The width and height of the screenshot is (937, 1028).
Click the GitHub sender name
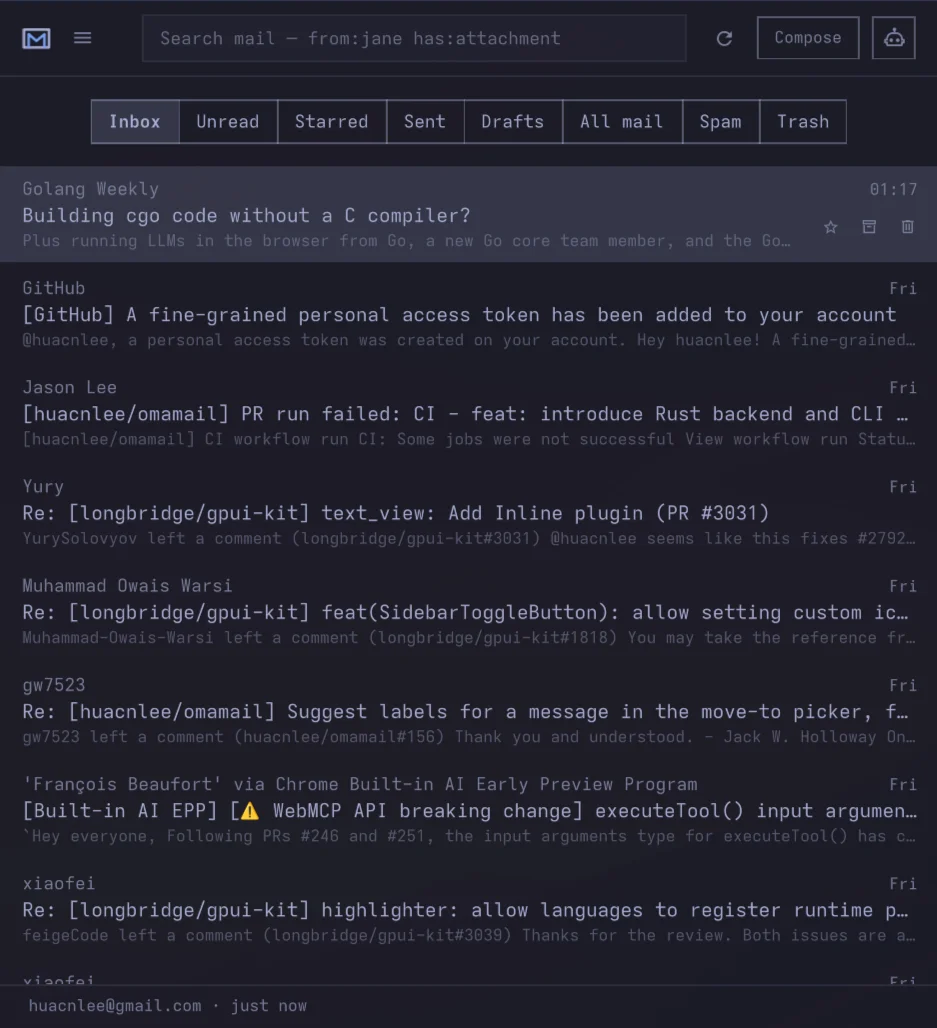(54, 288)
